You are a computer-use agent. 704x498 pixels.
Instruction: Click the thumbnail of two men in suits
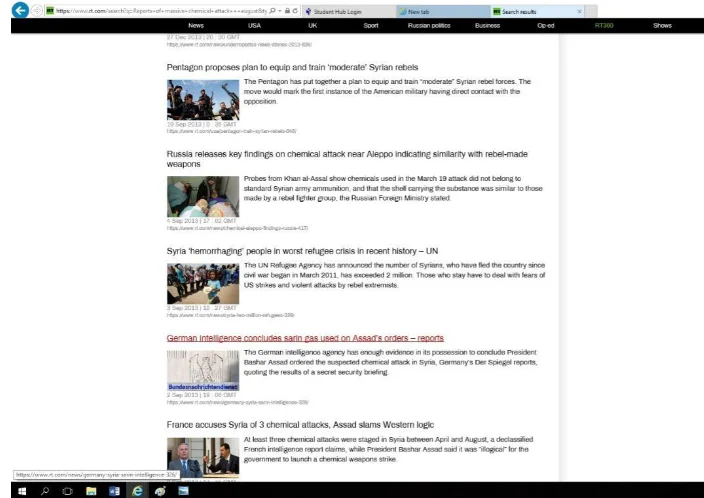point(203,458)
